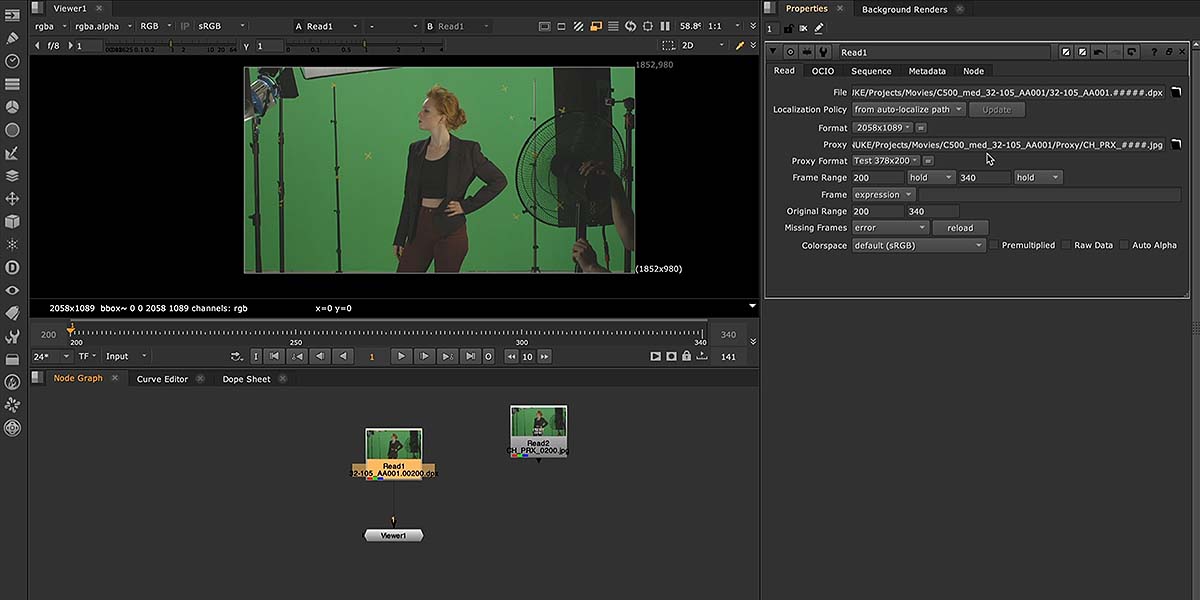1200x600 pixels.
Task: Play the sequence backward
Action: (x=343, y=356)
